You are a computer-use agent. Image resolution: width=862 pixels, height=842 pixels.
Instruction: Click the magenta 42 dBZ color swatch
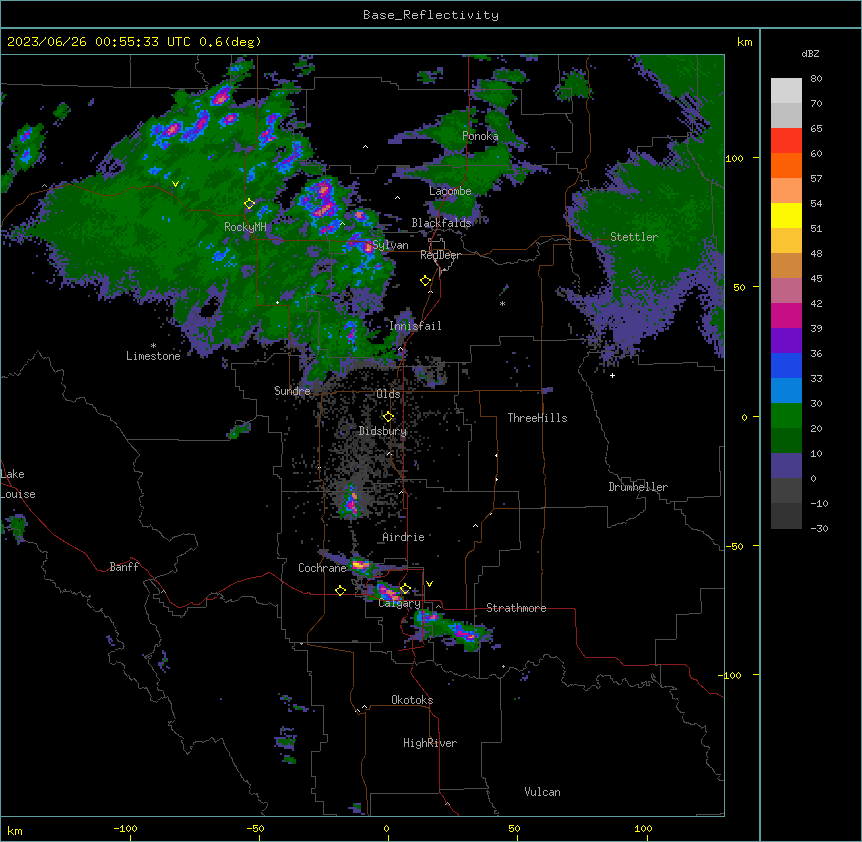coord(786,315)
